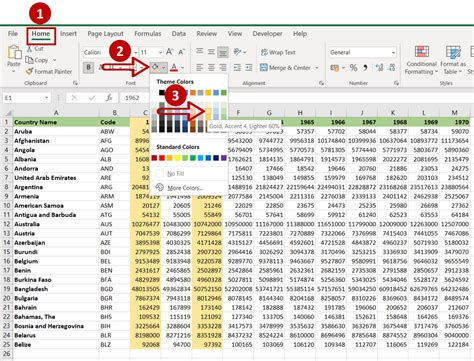
Task: Open the General number format dropdown
Action: click(394, 53)
